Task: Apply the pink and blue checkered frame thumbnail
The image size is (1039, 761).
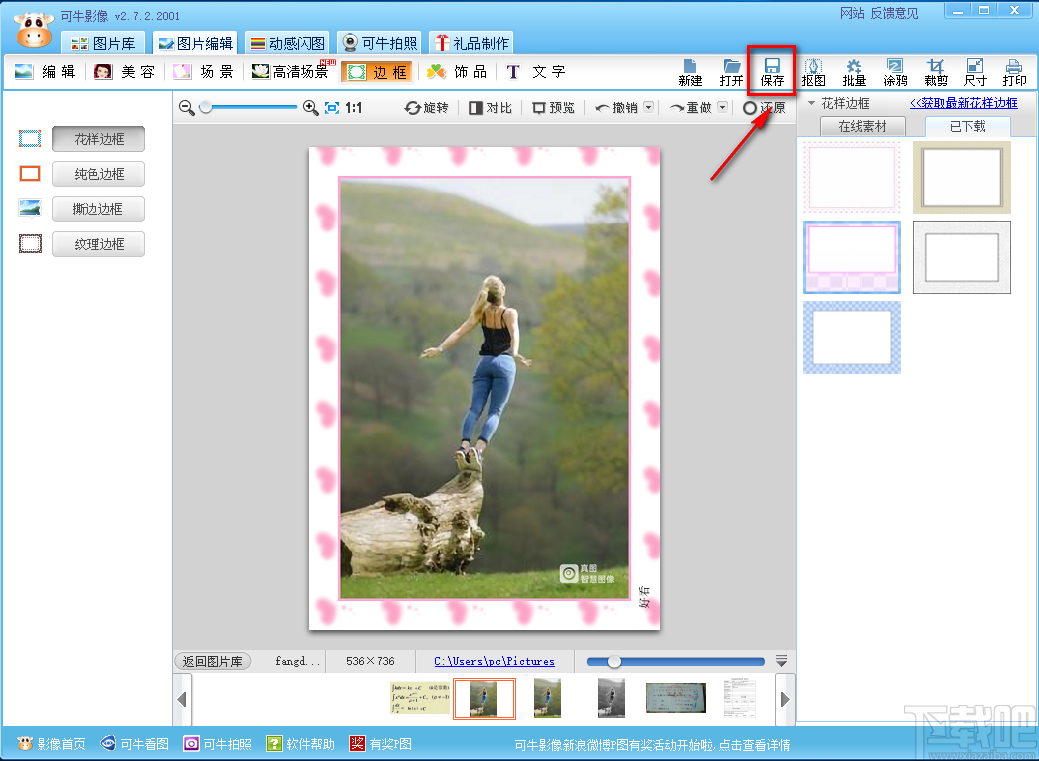Action: coord(852,257)
